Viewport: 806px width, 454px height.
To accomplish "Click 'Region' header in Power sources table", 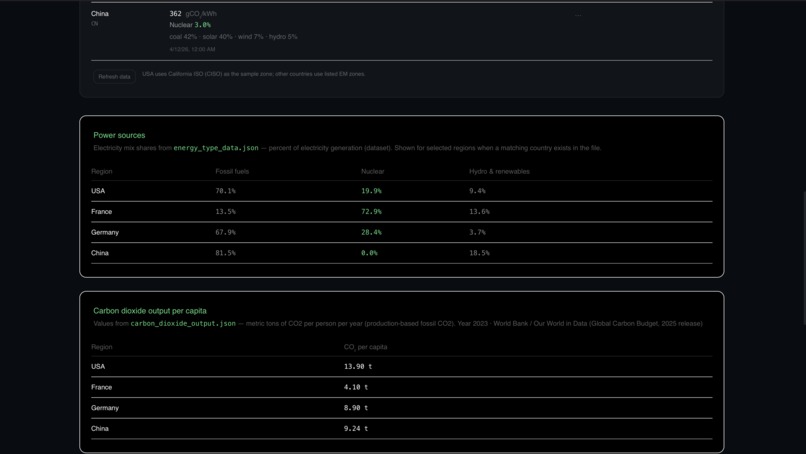I will 102,172.
